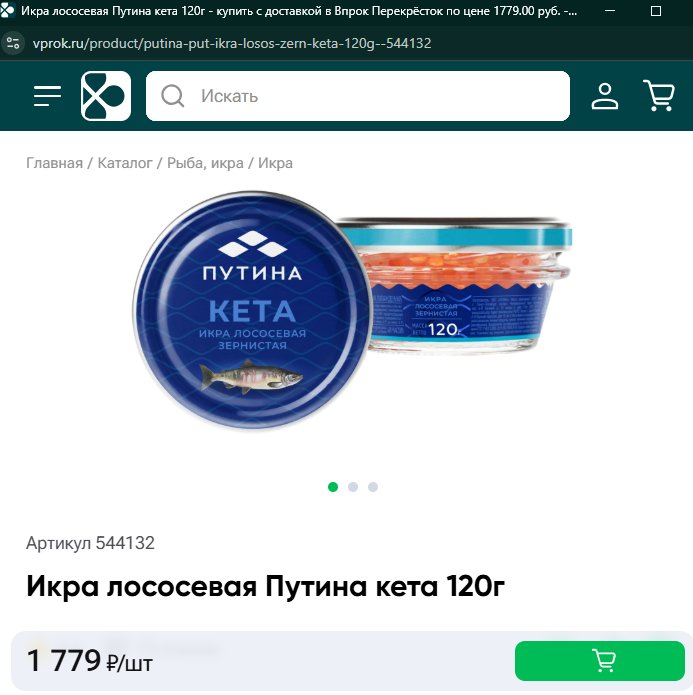This screenshot has height=695, width=693.
Task: Open the user account profile icon
Action: (605, 96)
